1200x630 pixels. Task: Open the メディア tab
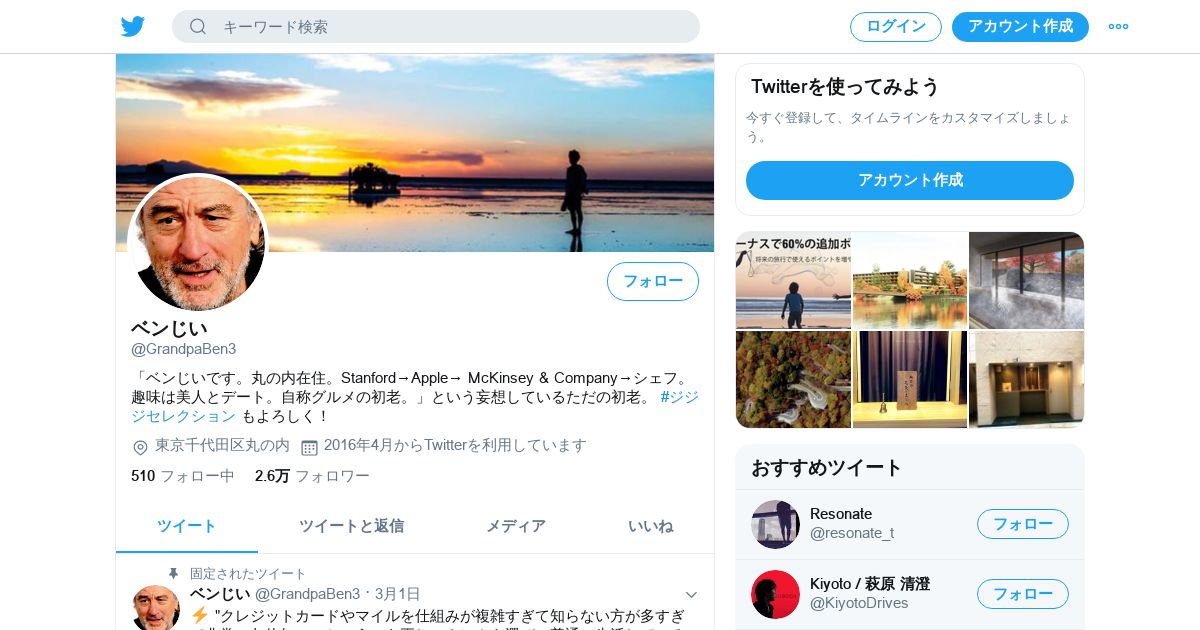coord(516,526)
